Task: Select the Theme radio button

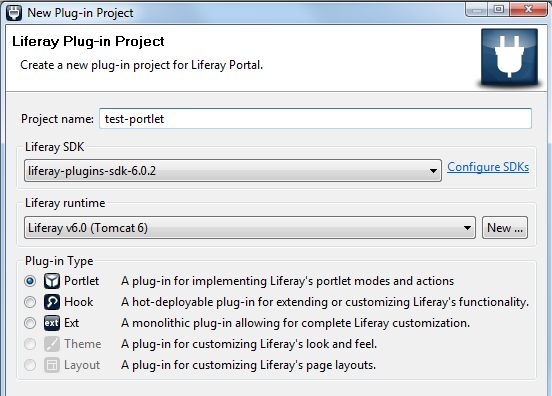Action: [x=30, y=344]
